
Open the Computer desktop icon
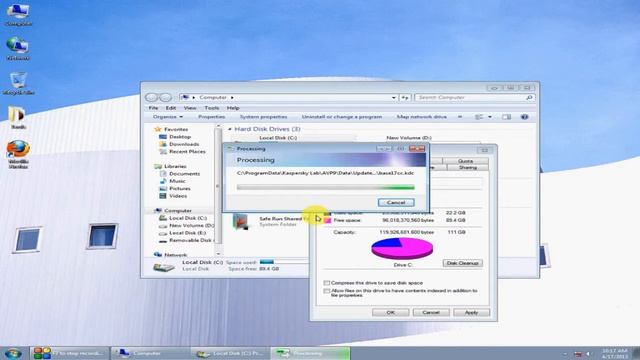click(x=18, y=15)
